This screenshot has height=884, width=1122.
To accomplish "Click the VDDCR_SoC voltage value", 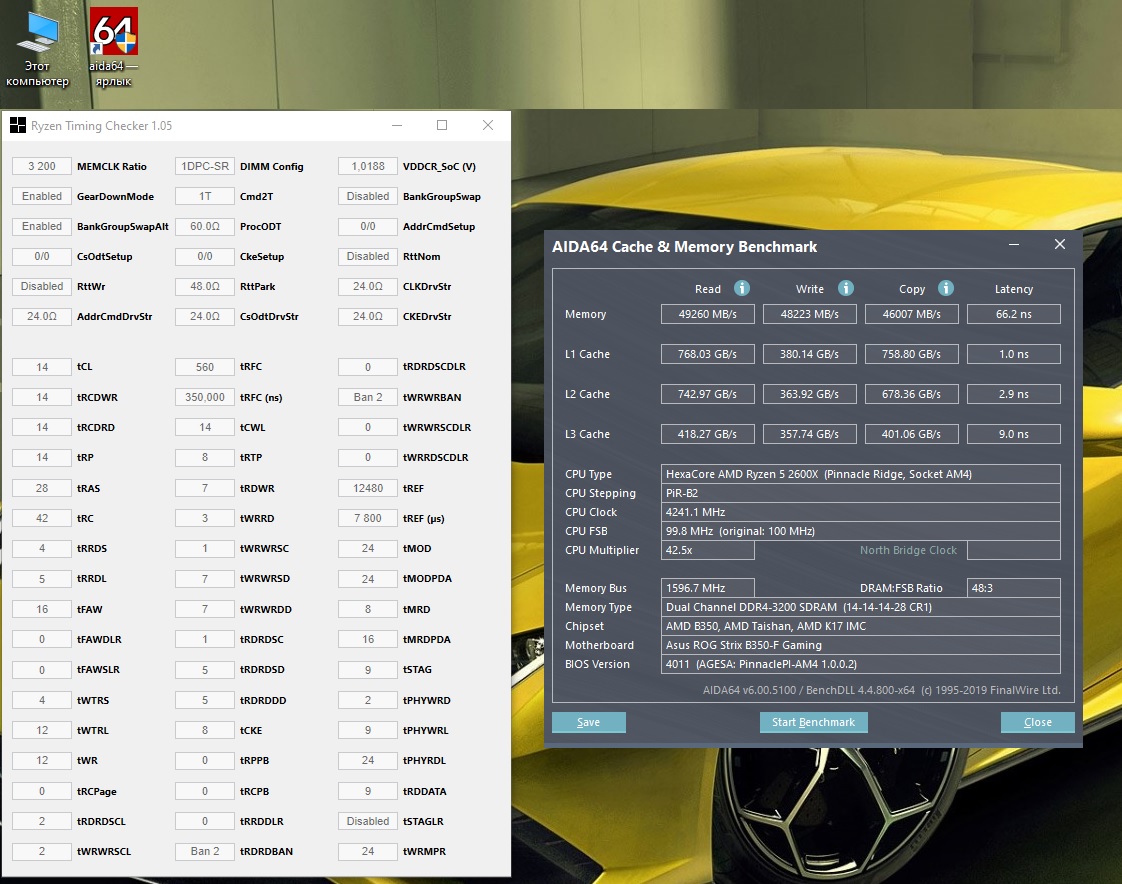I will (368, 166).
